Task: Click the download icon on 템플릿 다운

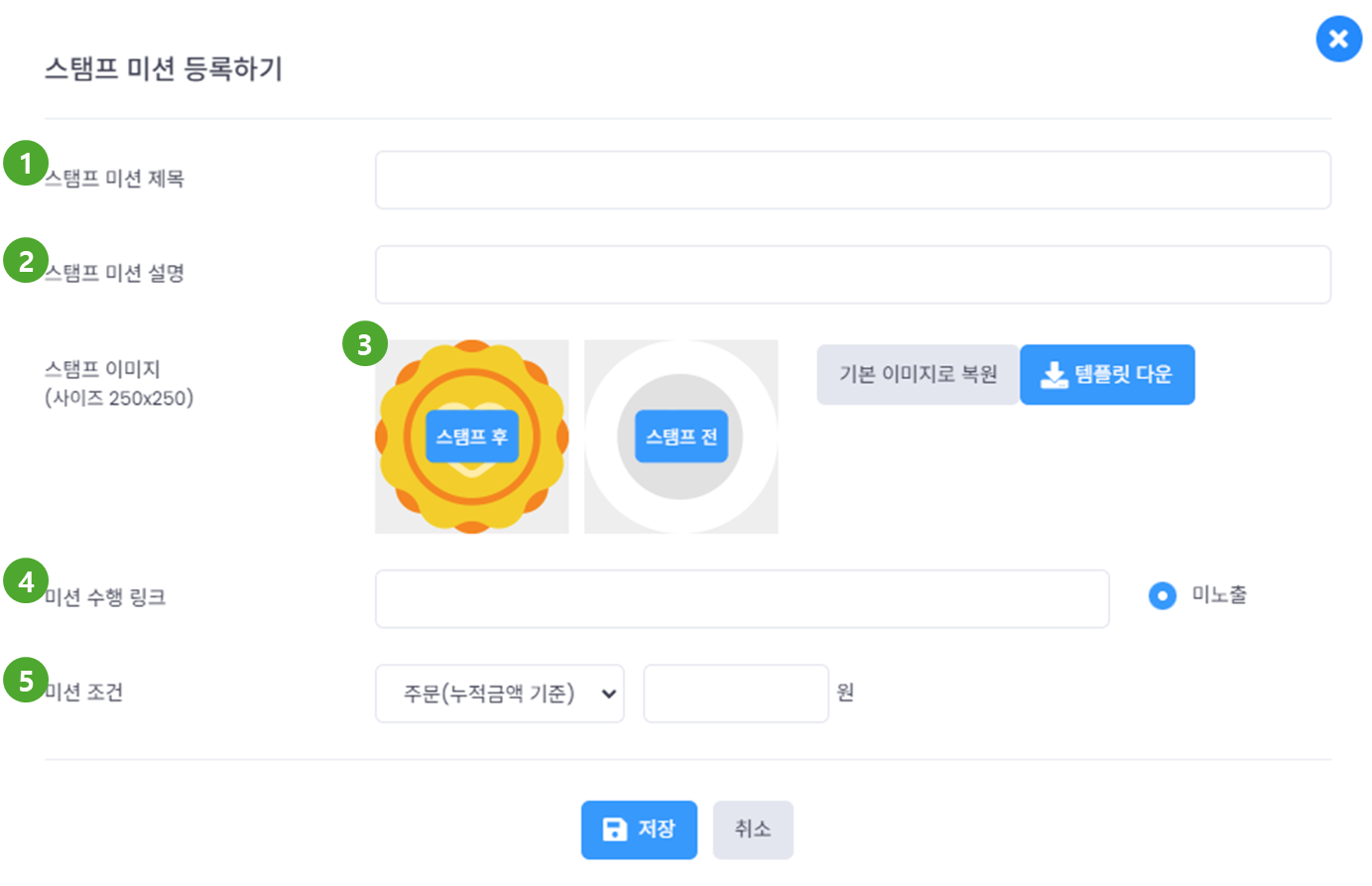Action: point(1054,374)
